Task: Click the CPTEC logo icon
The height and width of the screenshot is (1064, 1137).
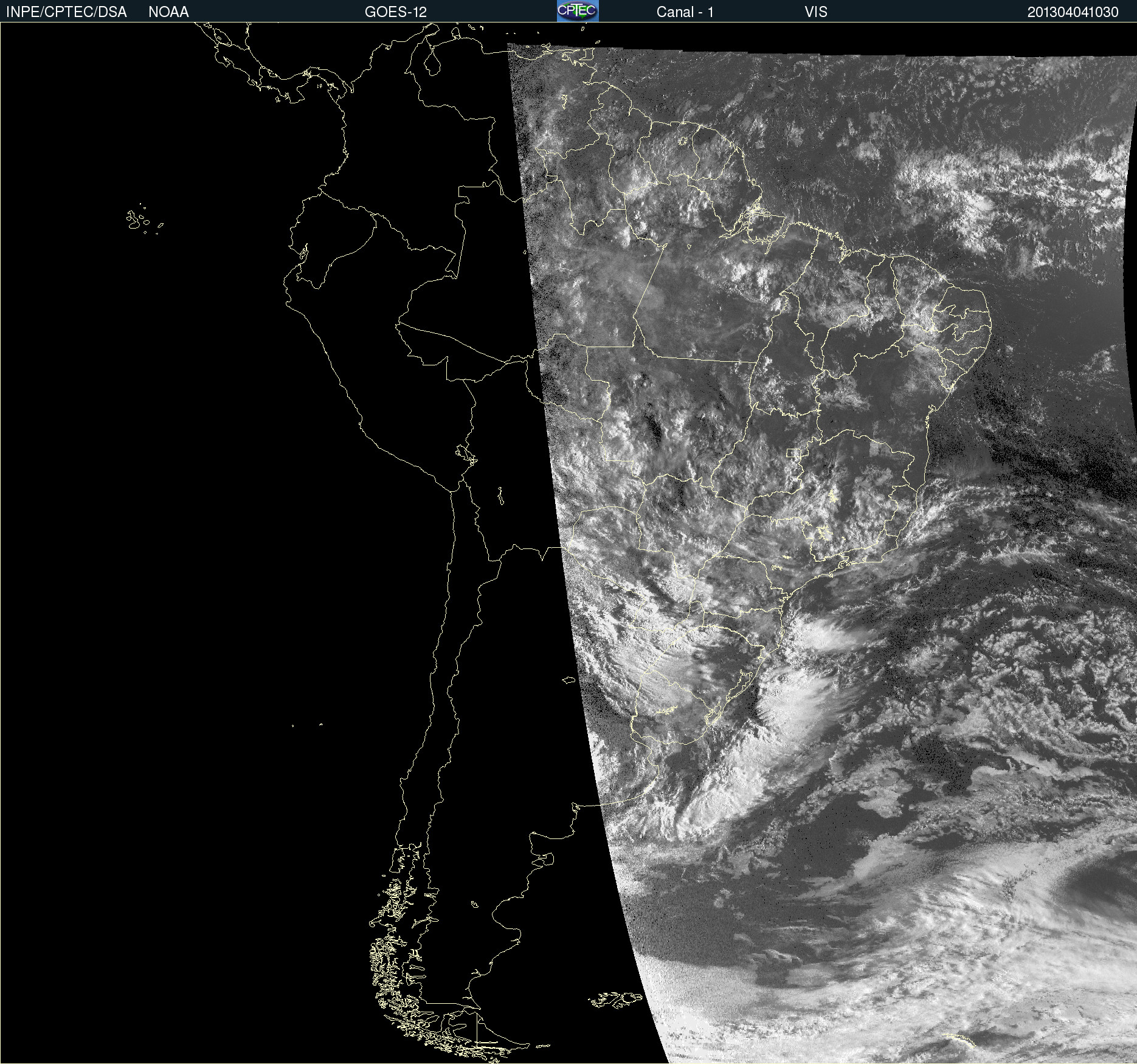Action: click(x=578, y=11)
